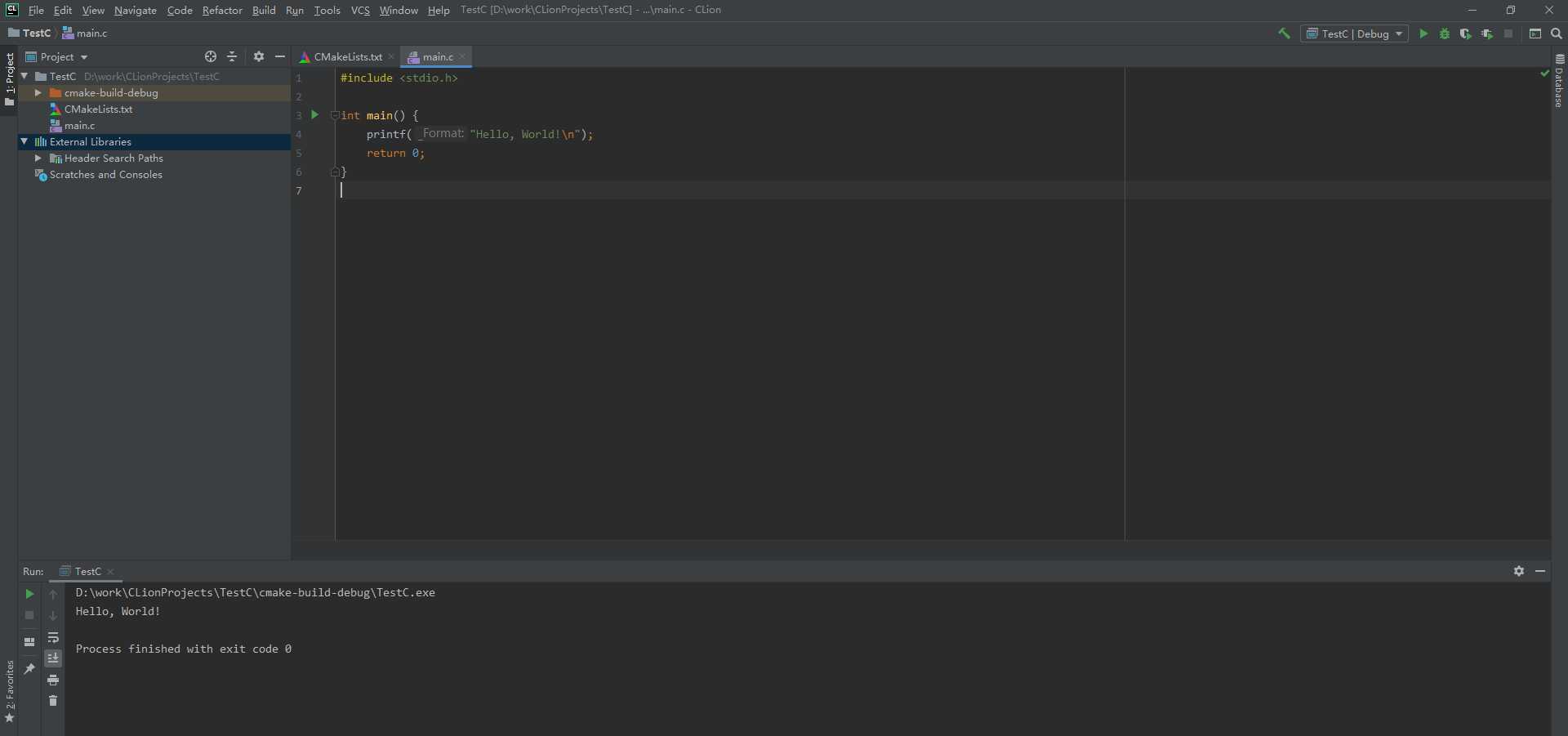Select main.c in project tree
Screen dimensions: 1568x736
point(79,125)
